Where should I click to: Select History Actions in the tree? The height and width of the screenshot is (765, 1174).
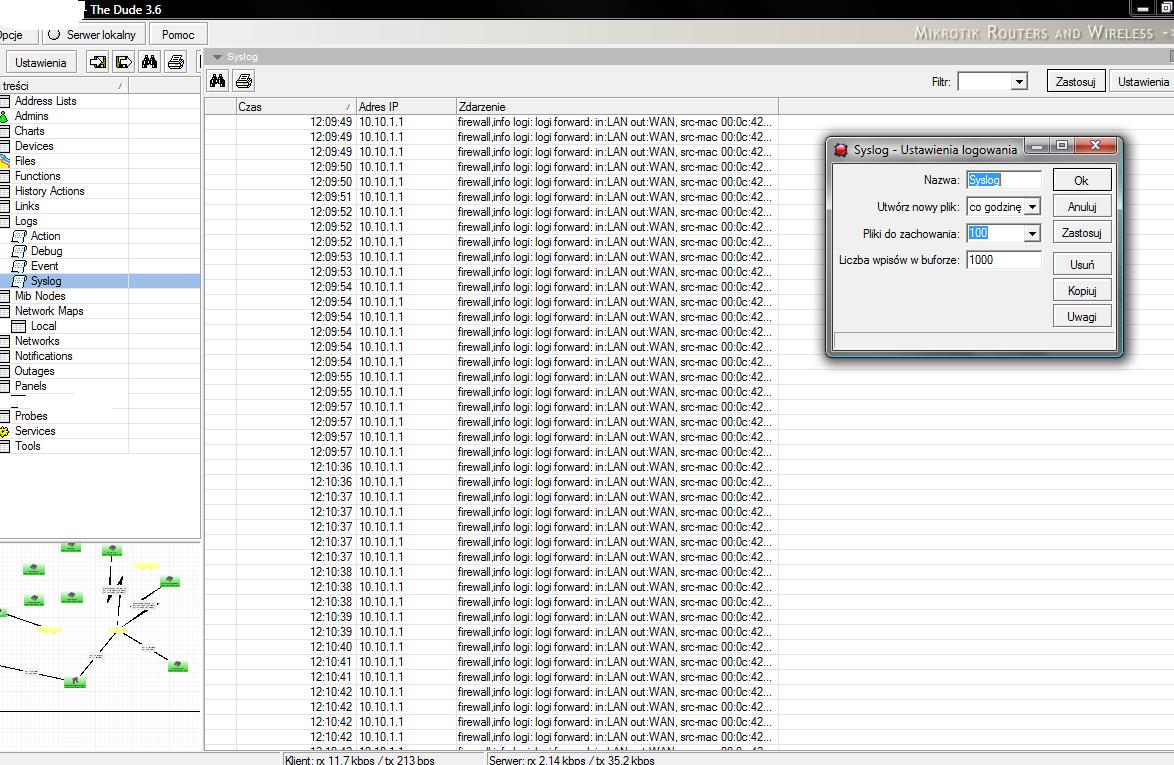point(49,191)
